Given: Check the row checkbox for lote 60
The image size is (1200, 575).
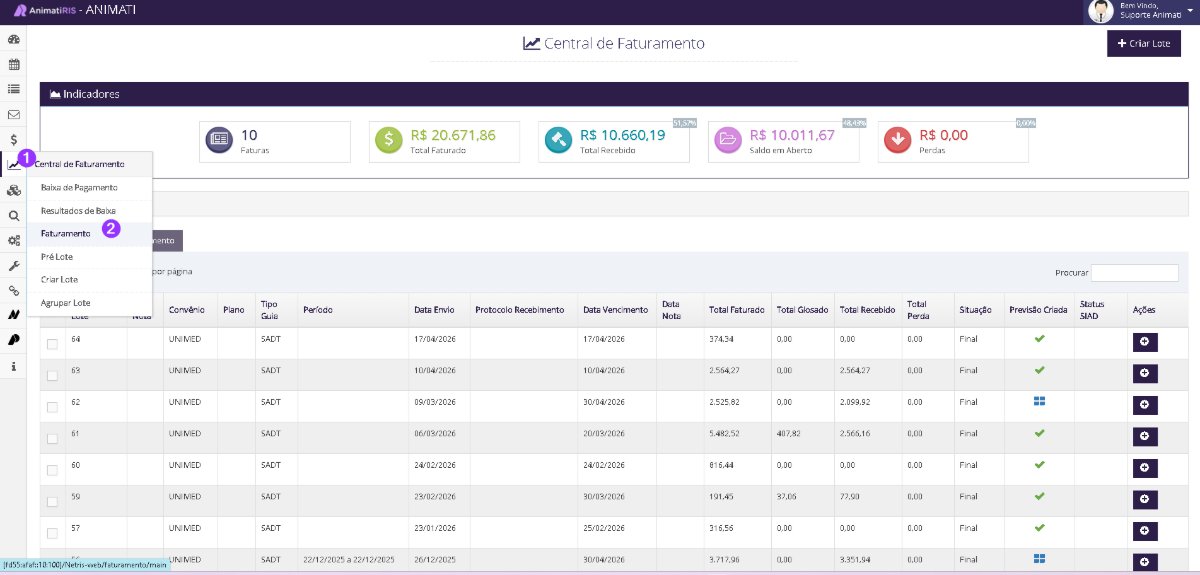Looking at the screenshot, I should (x=52, y=469).
